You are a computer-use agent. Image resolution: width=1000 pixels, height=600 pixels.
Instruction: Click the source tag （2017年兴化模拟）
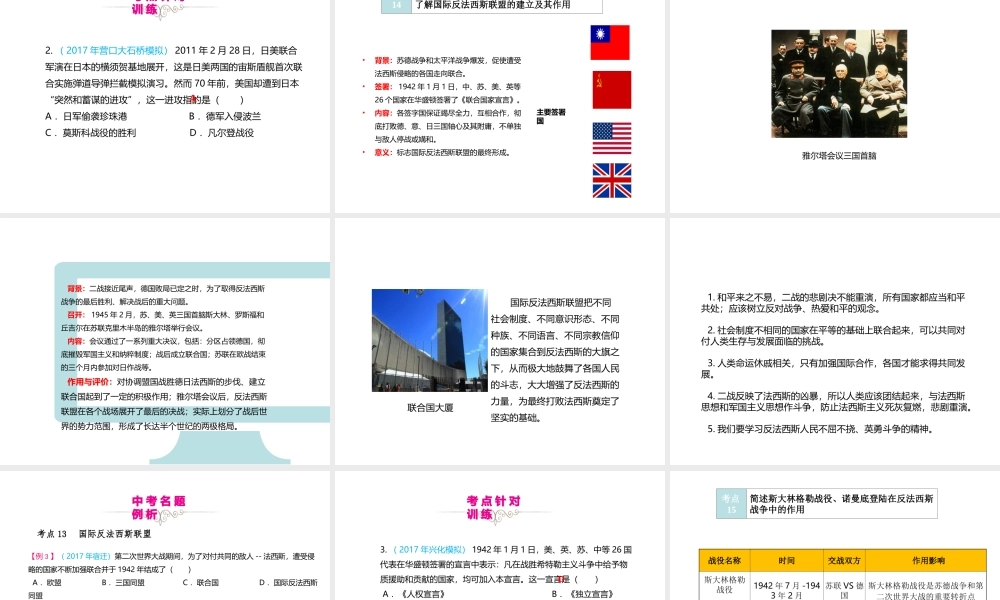429,550
